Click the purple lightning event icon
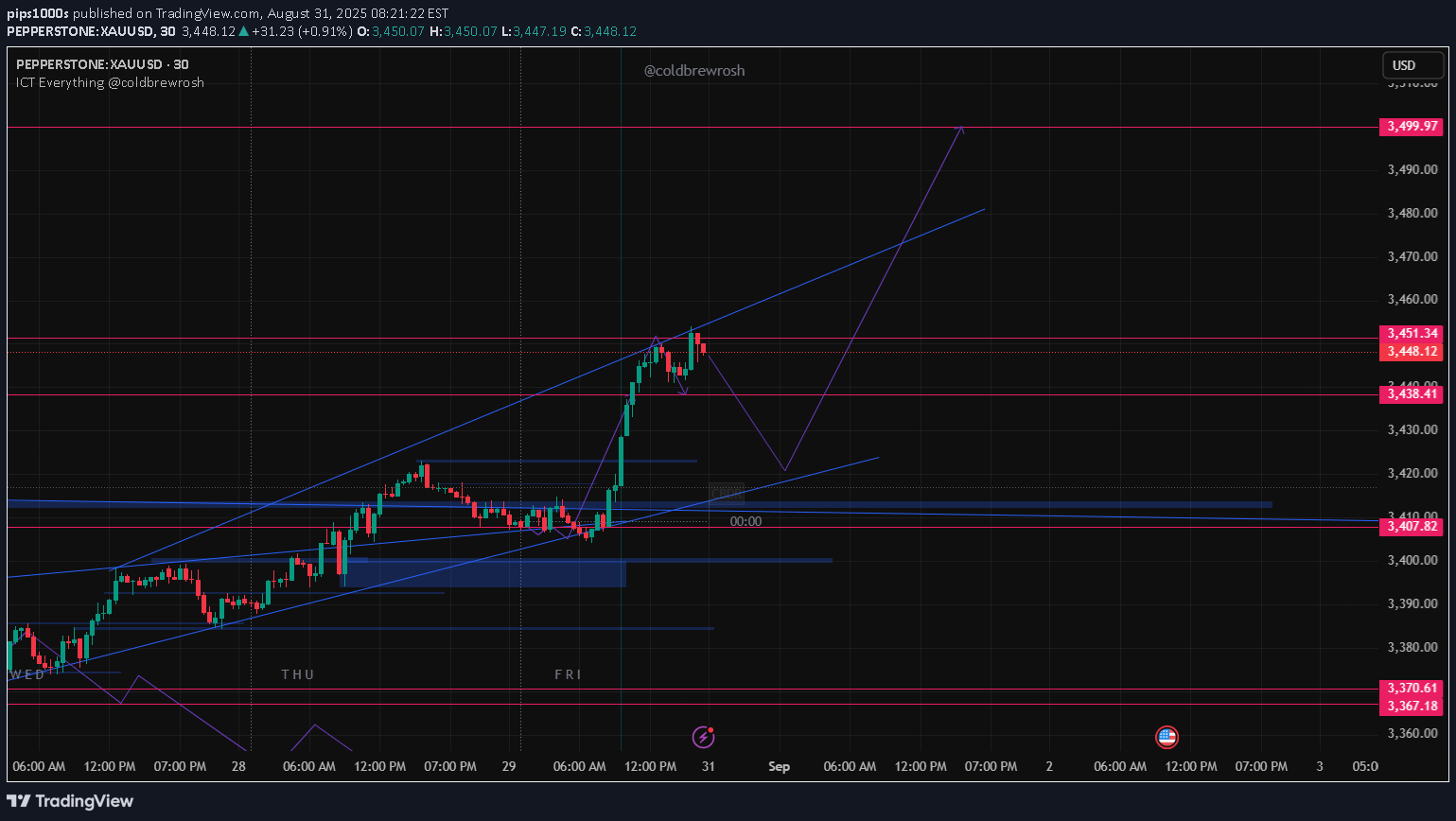The image size is (1456, 821). point(703,737)
